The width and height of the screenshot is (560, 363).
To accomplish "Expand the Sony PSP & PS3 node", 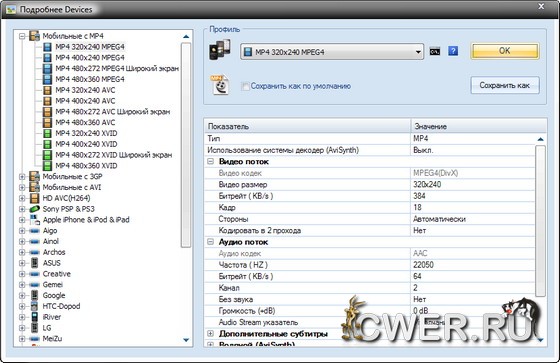I will click(22, 209).
